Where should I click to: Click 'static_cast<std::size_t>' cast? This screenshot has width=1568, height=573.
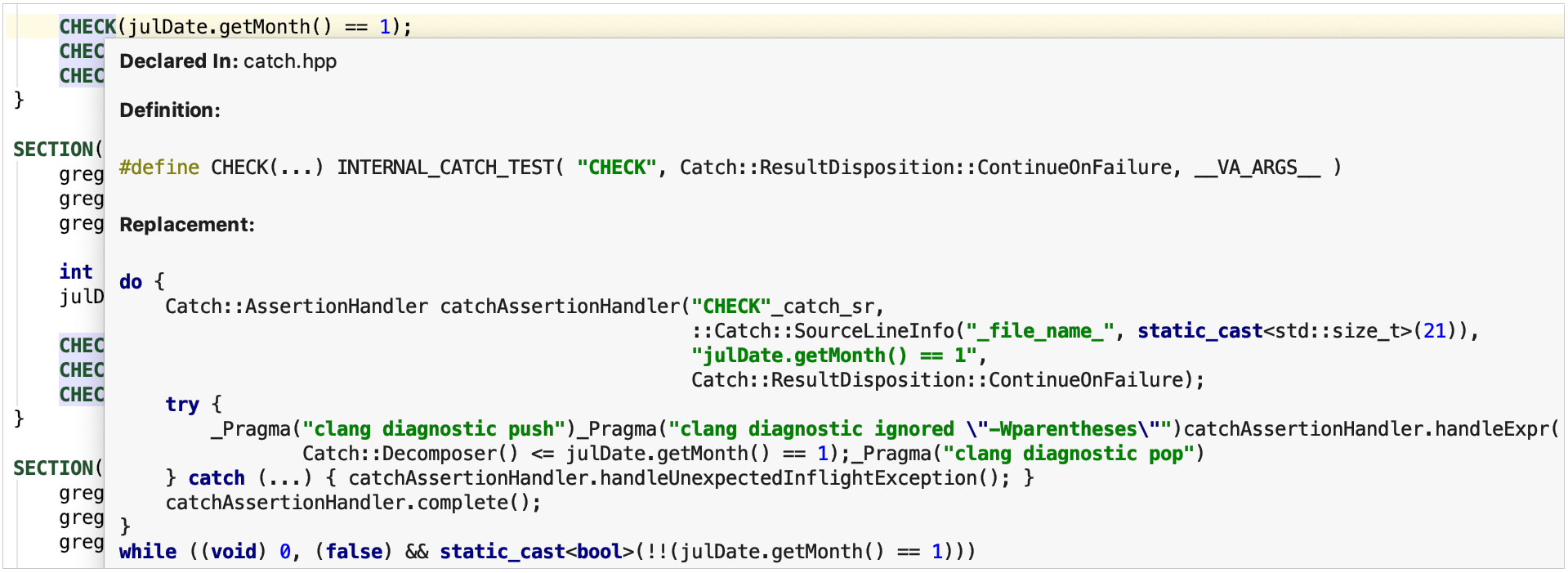point(1275,331)
